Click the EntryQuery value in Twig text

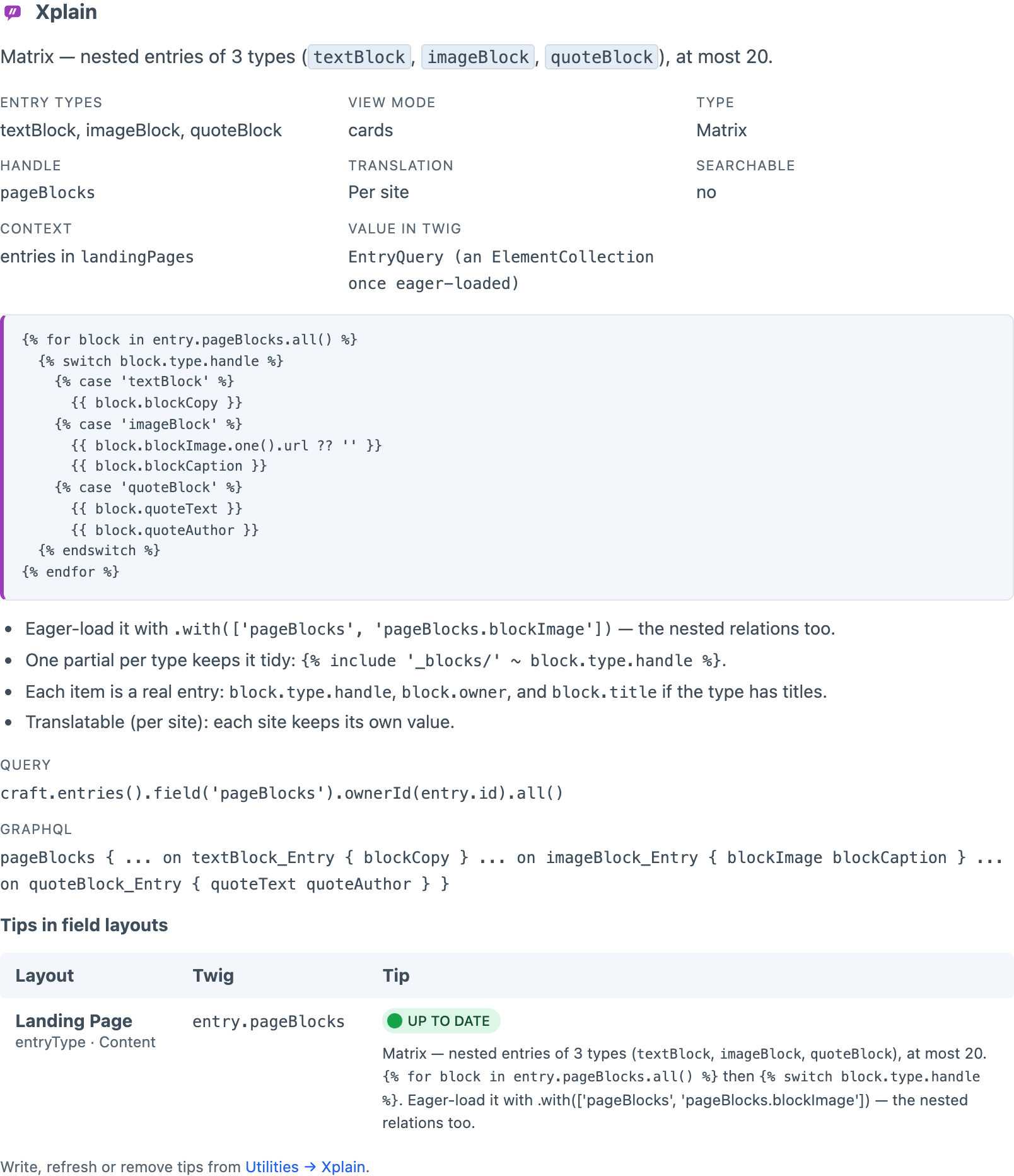(x=501, y=270)
